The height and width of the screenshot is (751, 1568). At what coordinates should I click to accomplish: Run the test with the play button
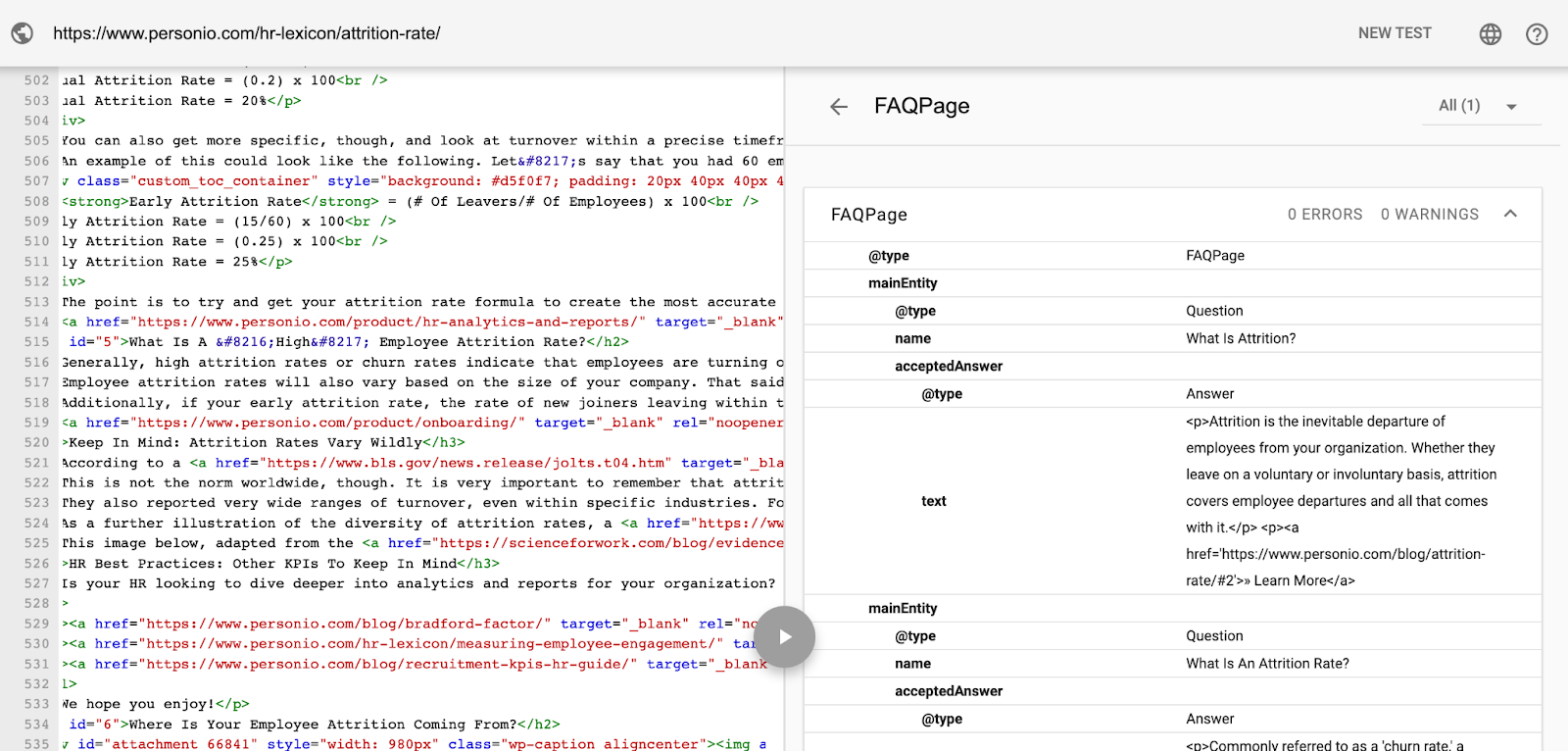785,637
